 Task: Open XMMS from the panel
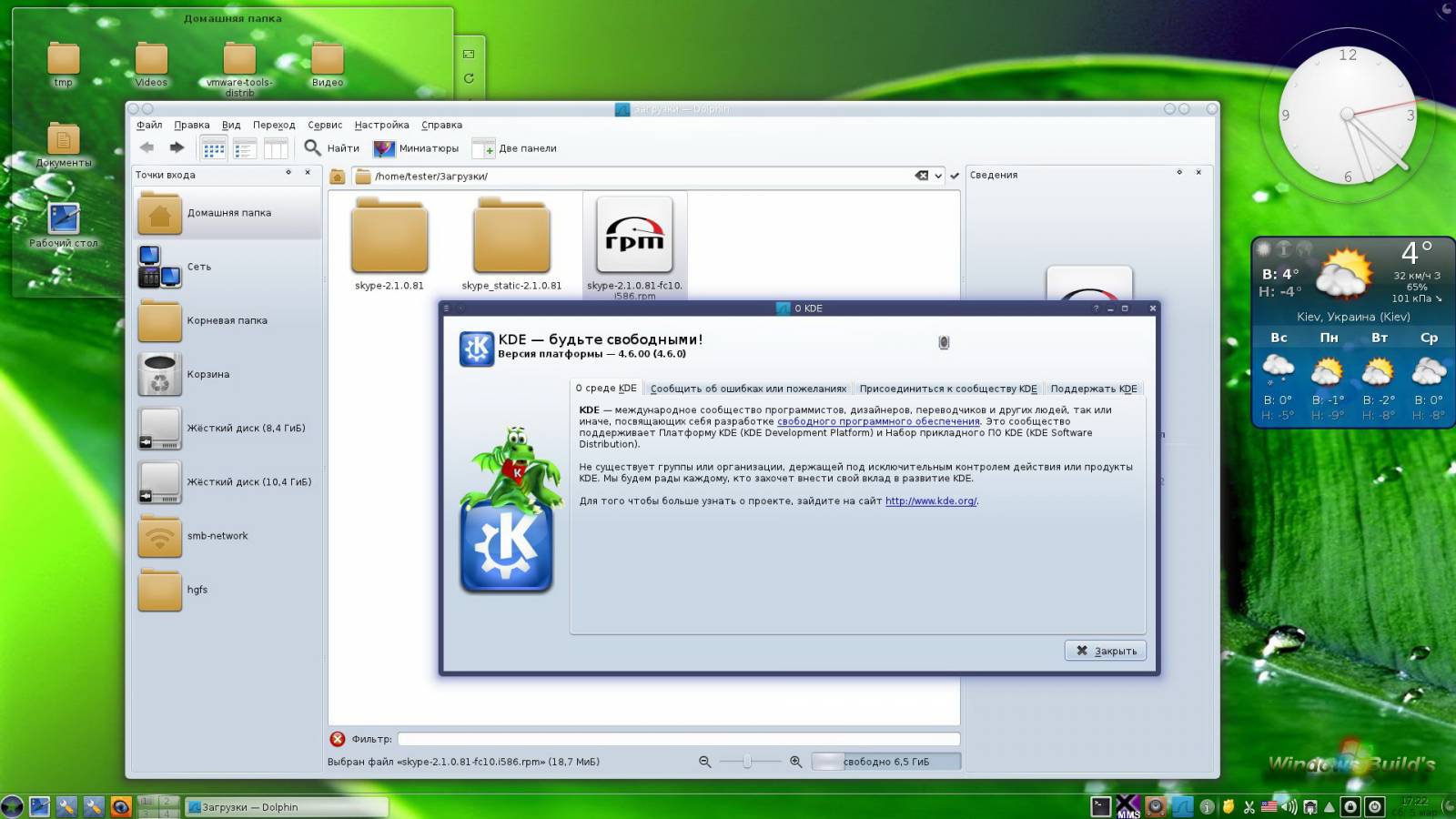1127,806
